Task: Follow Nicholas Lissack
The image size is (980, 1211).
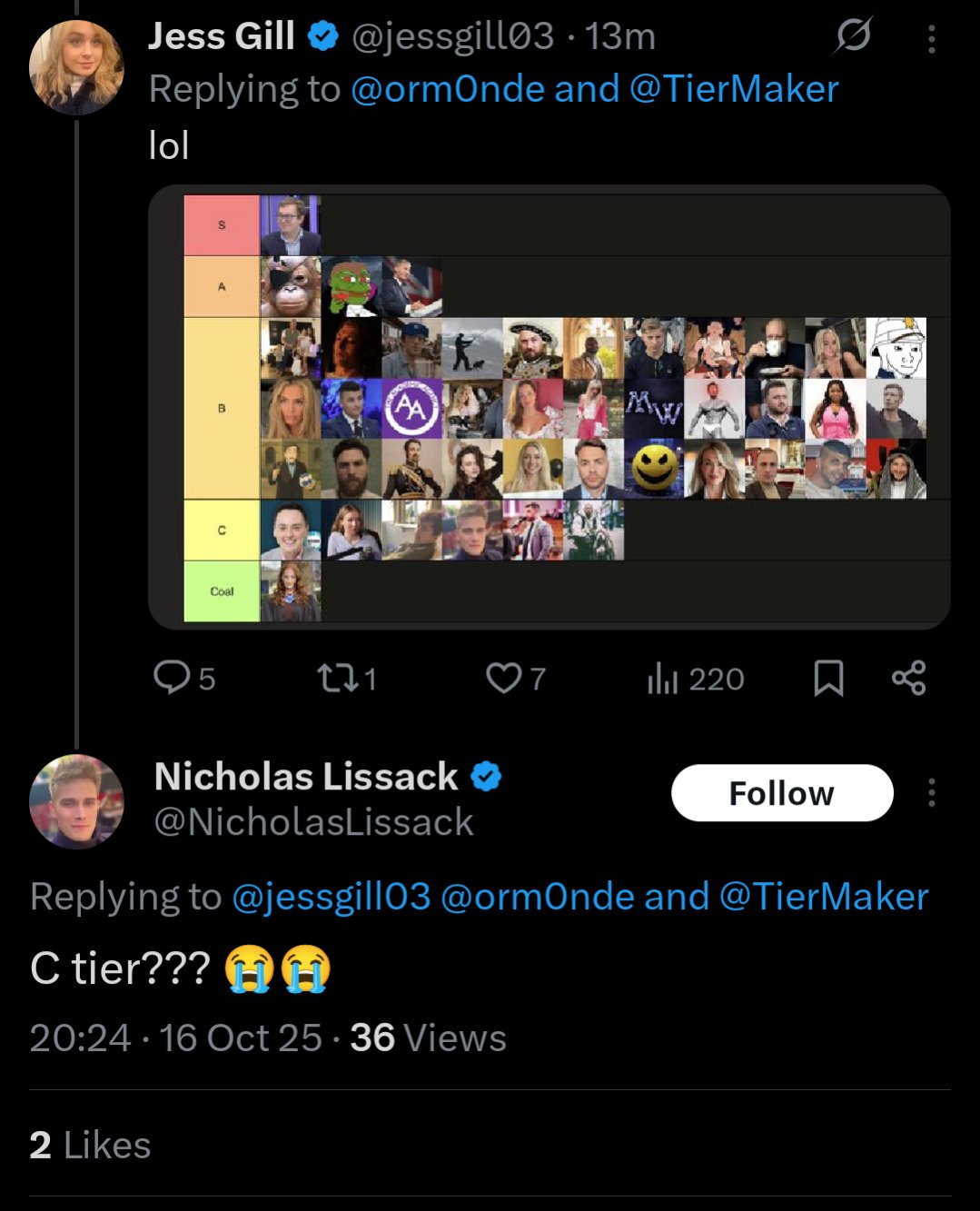Action: pos(781,793)
